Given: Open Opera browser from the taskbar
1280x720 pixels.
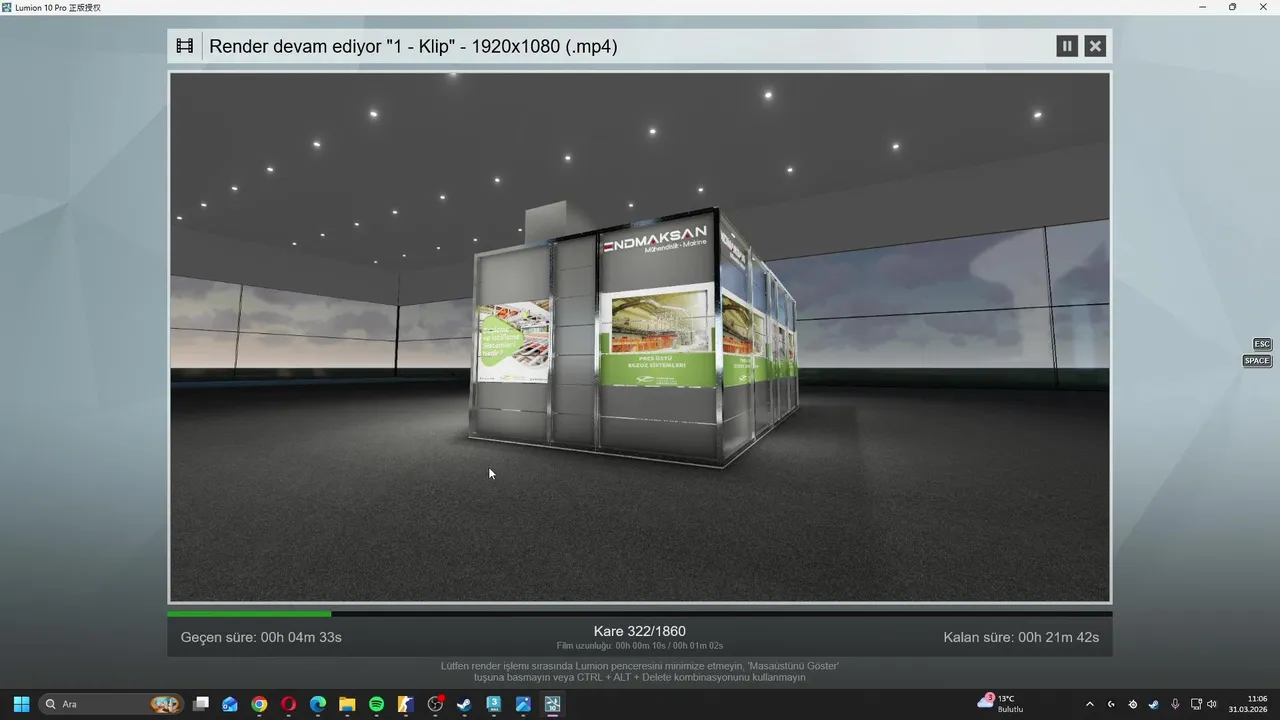Looking at the screenshot, I should (x=288, y=704).
